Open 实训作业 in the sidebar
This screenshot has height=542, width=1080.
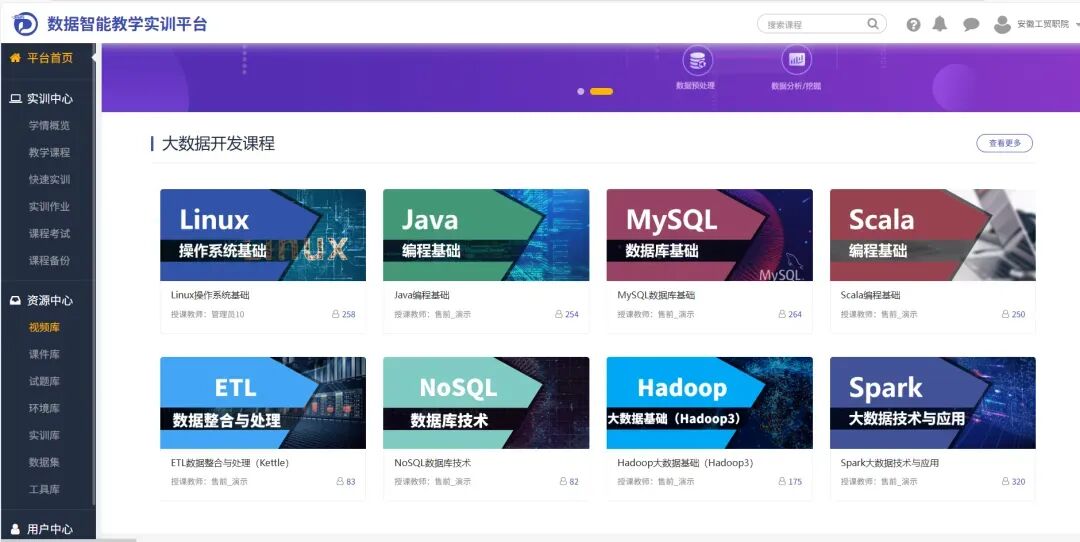coord(49,206)
